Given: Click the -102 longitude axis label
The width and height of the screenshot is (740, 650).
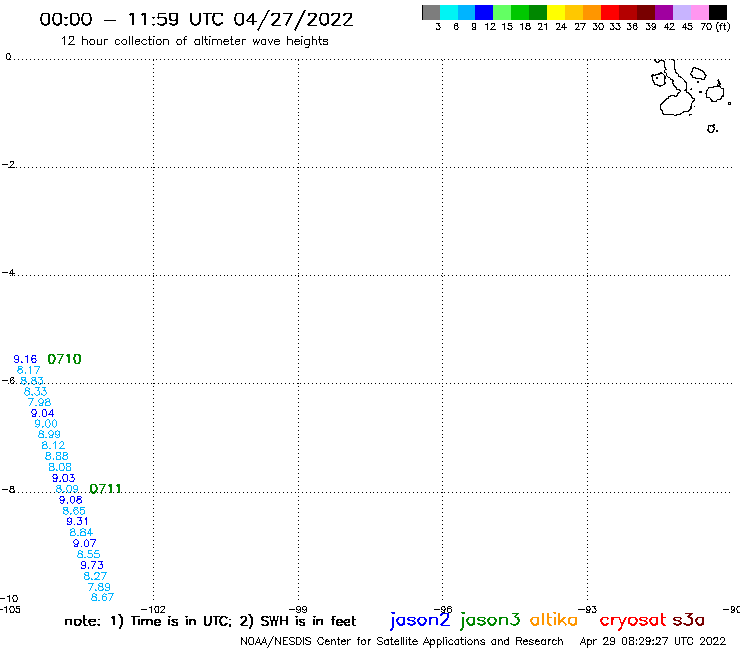Looking at the screenshot, I should coord(153,609).
